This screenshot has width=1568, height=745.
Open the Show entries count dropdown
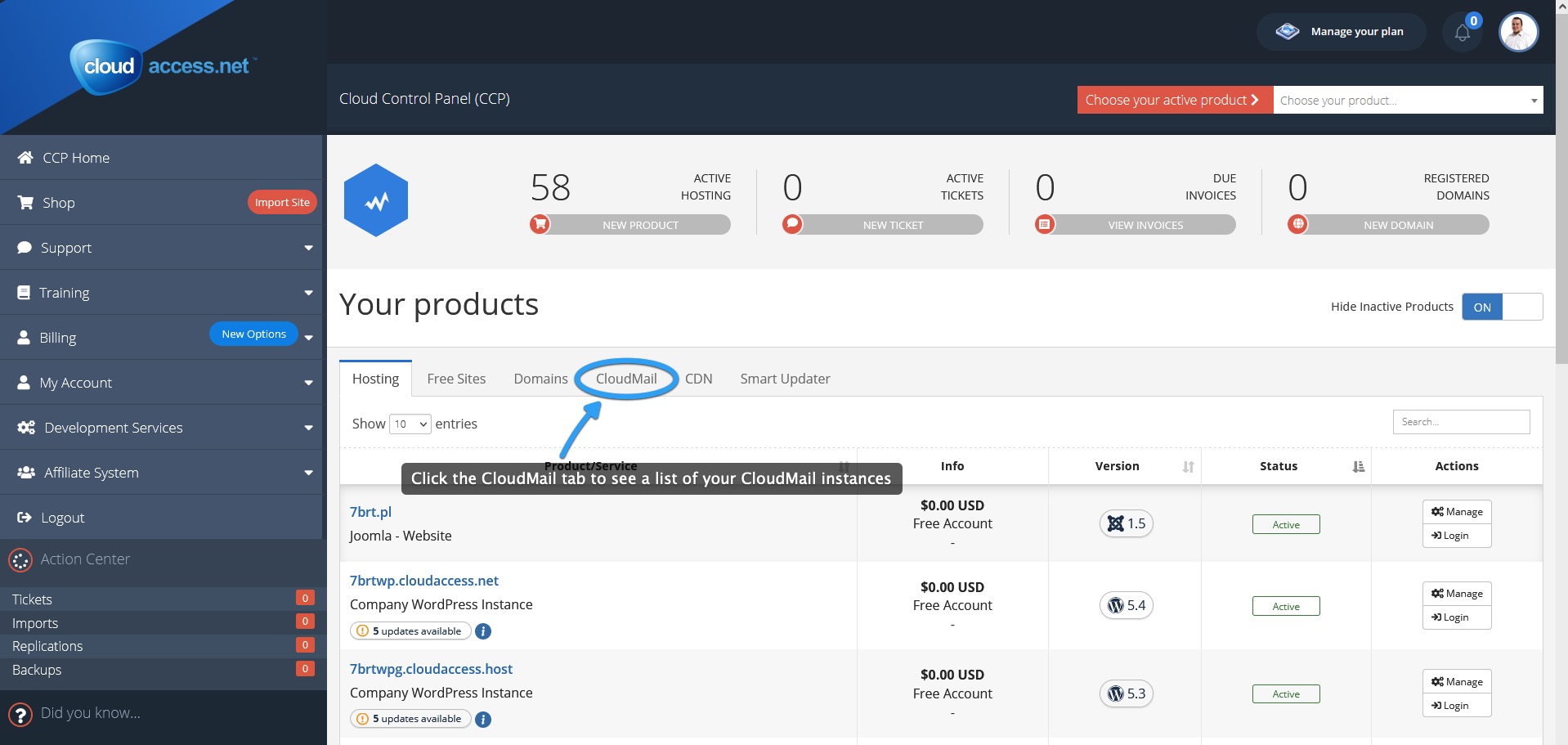coord(410,424)
